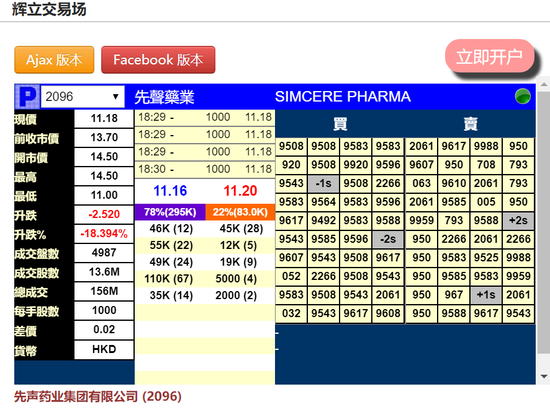Screen dimensions: 550x410
Task: Click the broker cell 708
Action: point(486,165)
